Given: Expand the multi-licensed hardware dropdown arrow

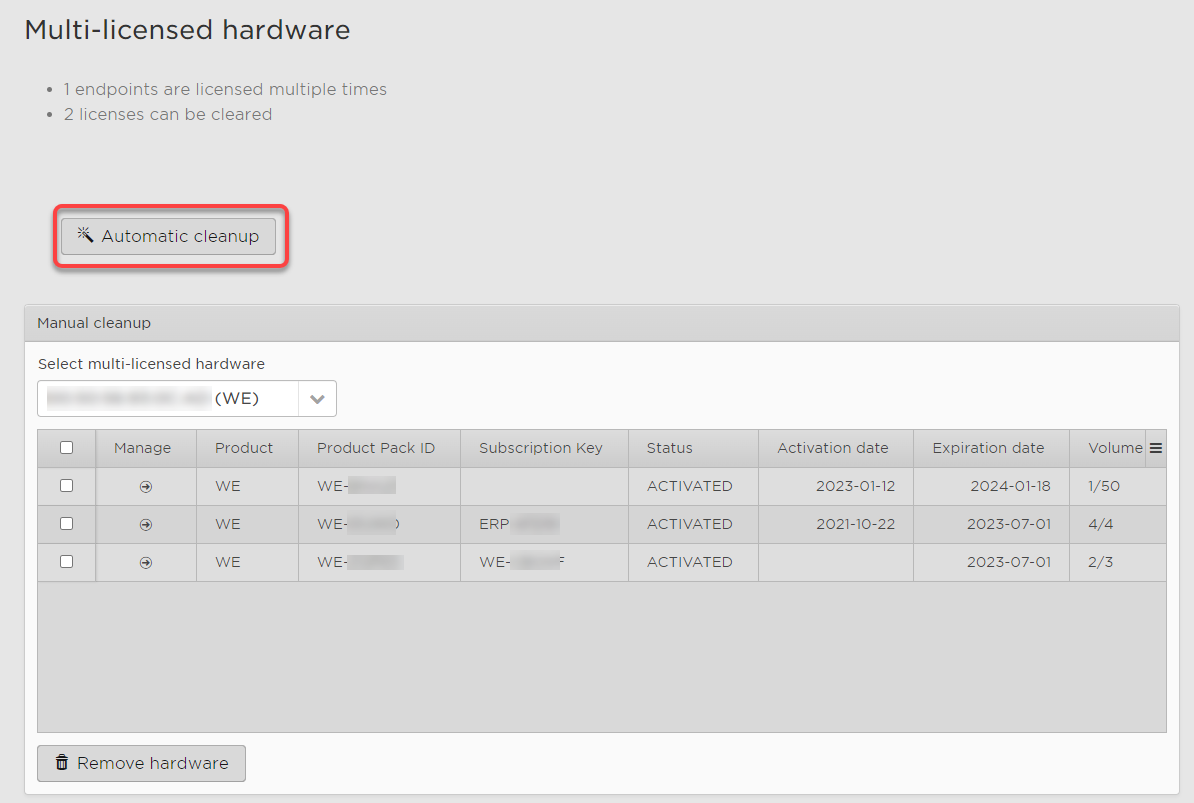Looking at the screenshot, I should (317, 399).
